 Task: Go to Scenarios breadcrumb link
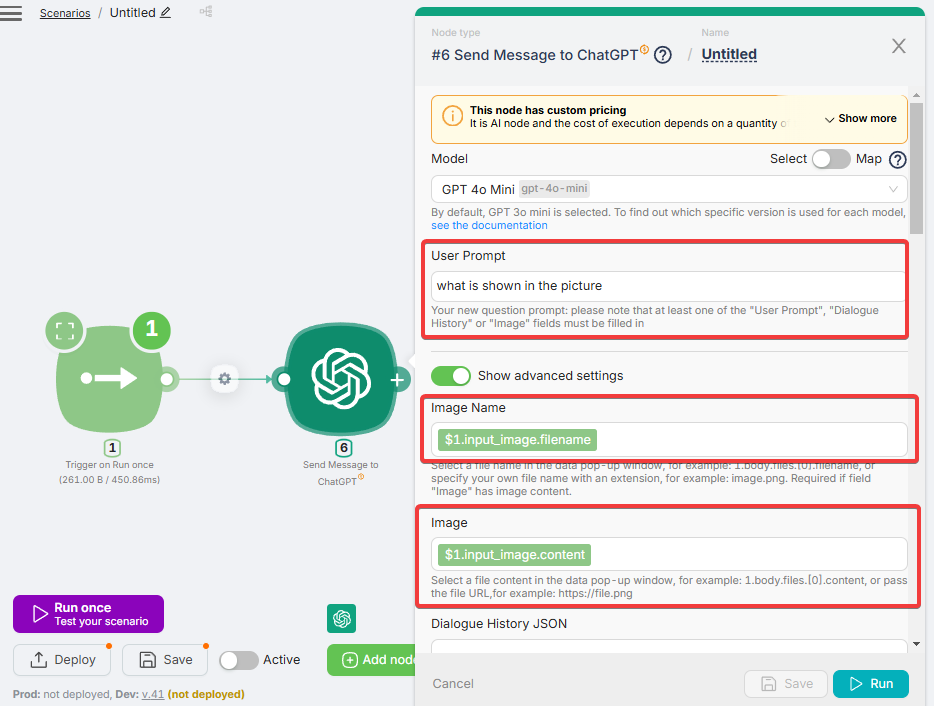pos(65,13)
